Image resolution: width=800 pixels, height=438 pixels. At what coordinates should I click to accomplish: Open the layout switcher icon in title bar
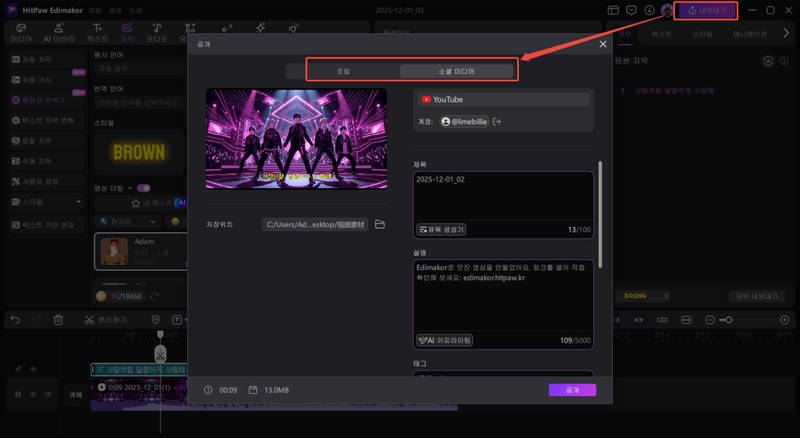click(x=613, y=10)
